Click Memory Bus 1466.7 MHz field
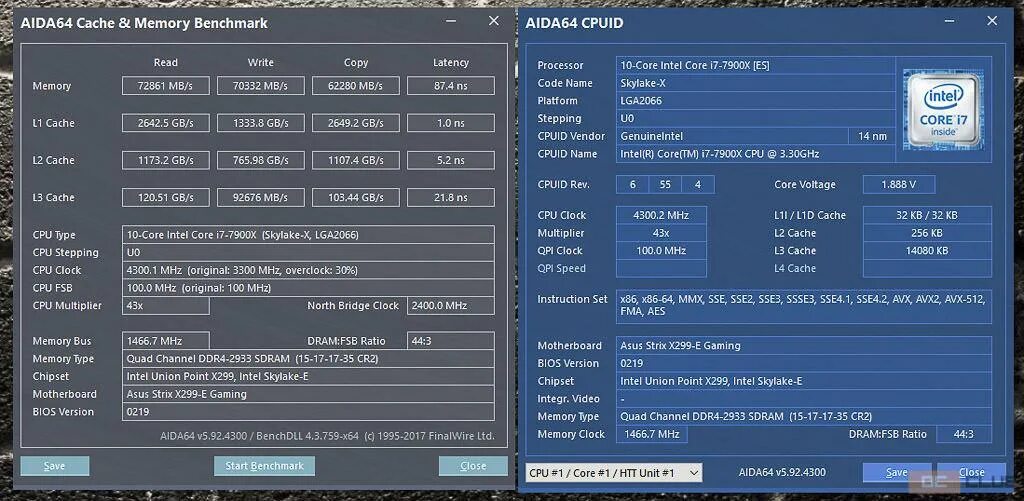The image size is (1024, 501). (x=166, y=340)
